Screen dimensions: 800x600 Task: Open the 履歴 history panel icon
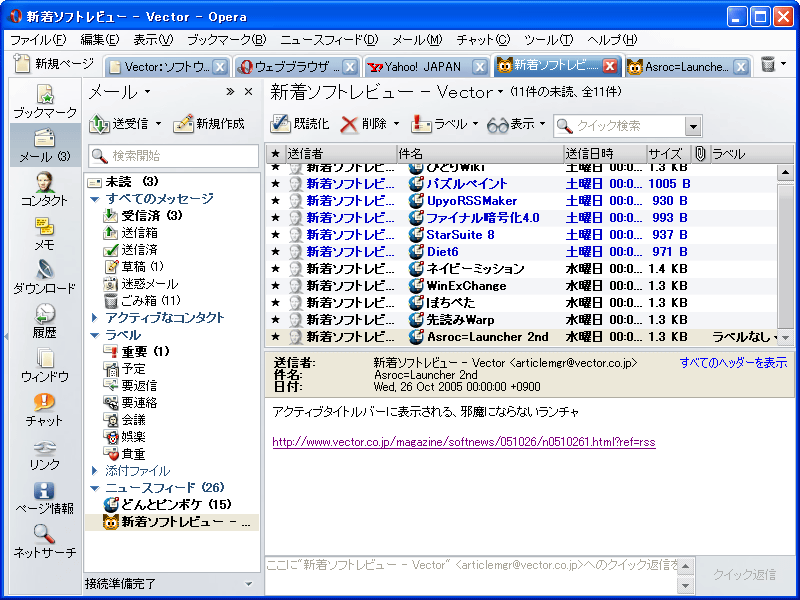[45, 314]
